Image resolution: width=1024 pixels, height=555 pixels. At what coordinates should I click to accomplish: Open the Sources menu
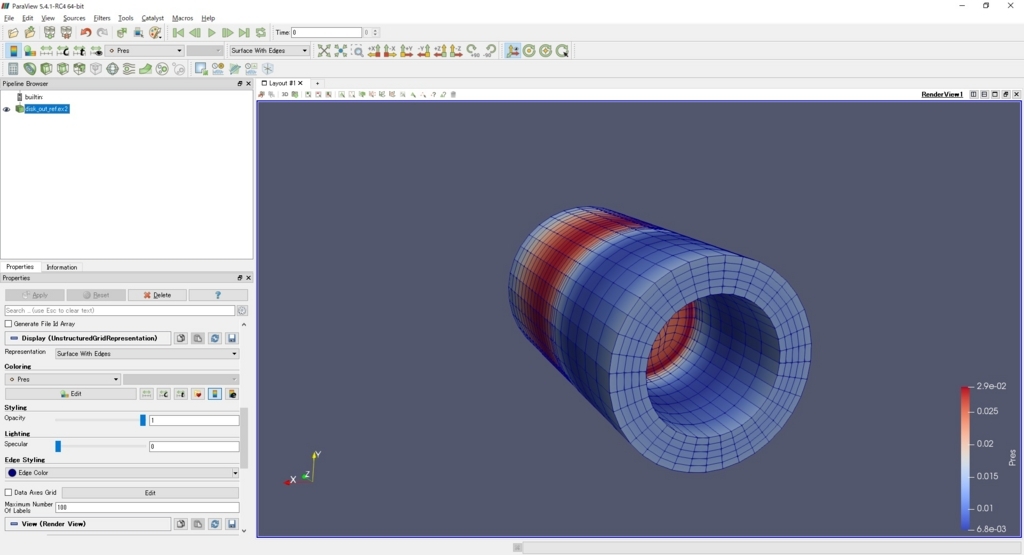(74, 18)
